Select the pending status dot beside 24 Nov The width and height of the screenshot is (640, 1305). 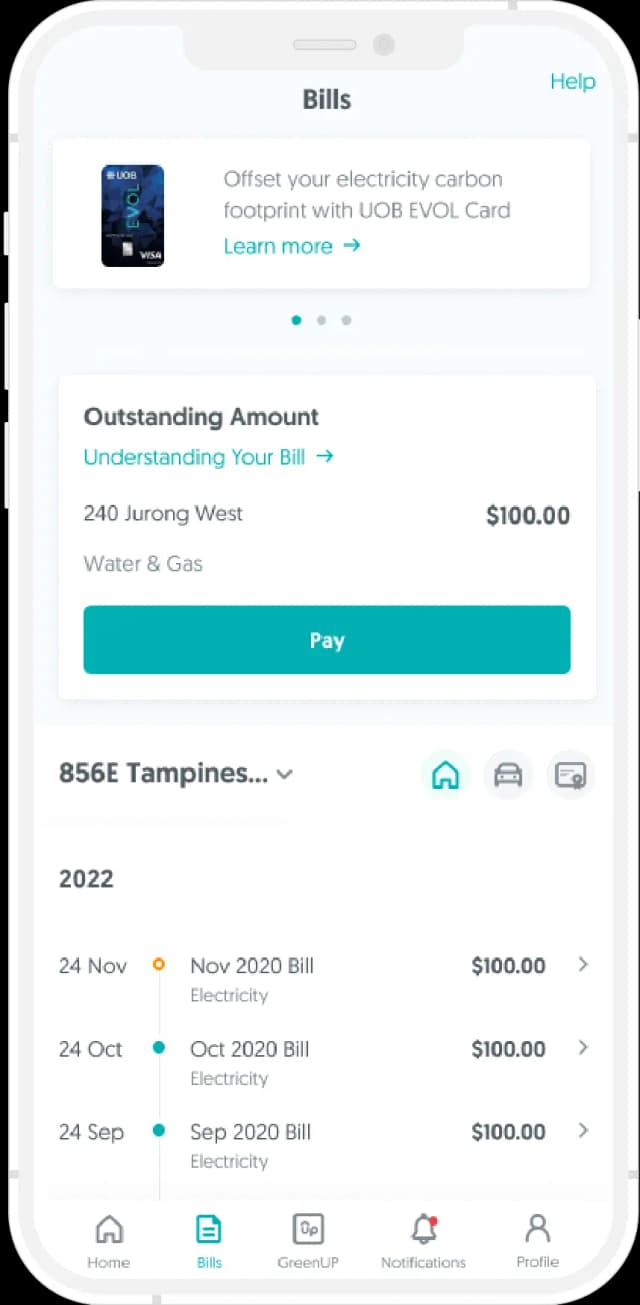pyautogui.click(x=159, y=964)
